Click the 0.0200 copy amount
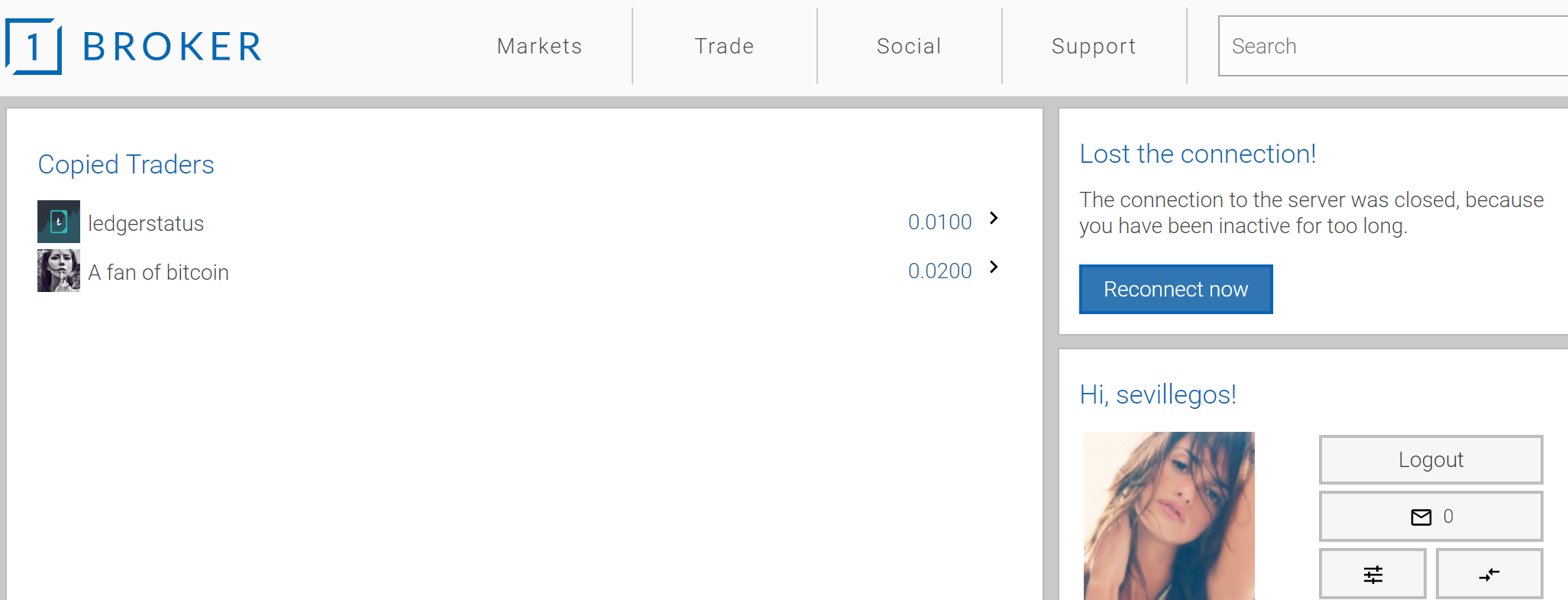This screenshot has width=1568, height=600. 939,271
